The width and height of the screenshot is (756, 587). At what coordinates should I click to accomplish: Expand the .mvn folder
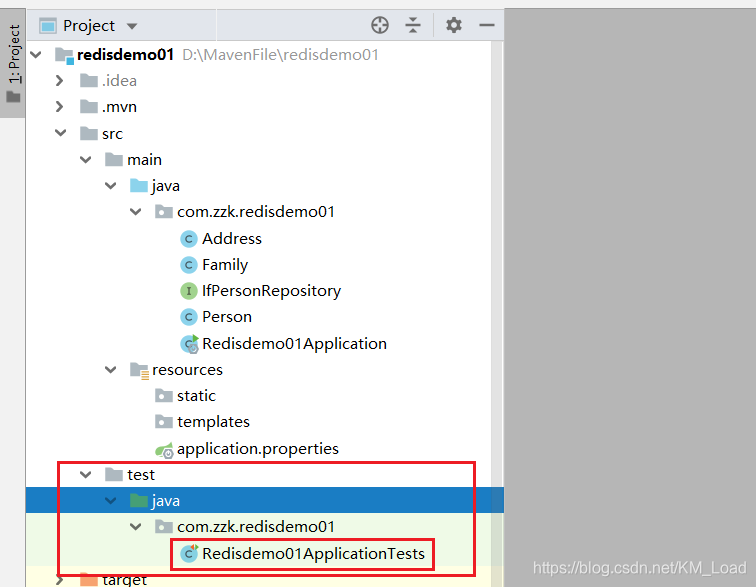(x=60, y=107)
